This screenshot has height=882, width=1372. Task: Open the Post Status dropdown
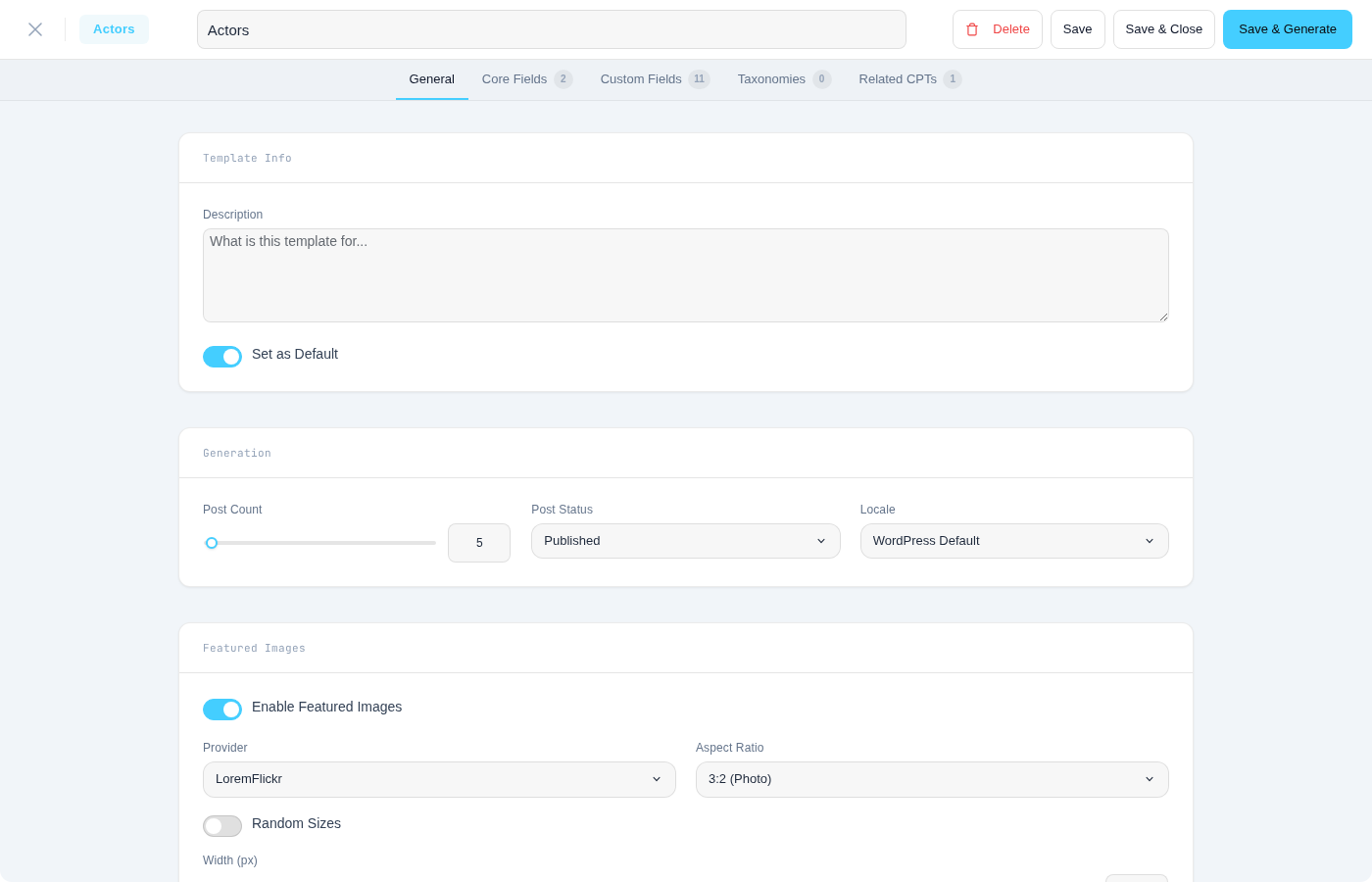[x=685, y=540]
